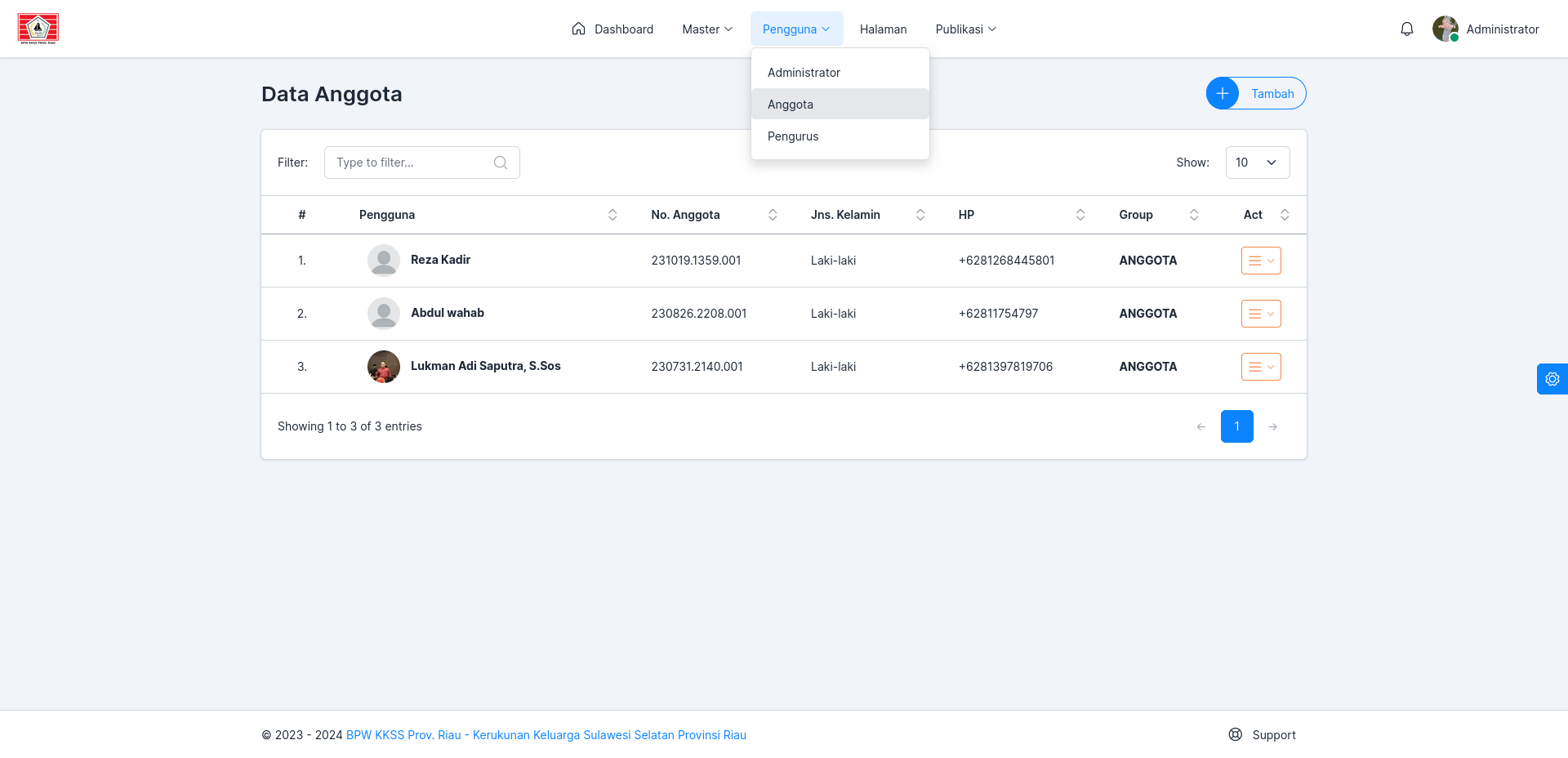Viewport: 1568px width, 758px height.
Task: Click ANGGOTA group in Reza Kadir row
Action: coord(1147,261)
